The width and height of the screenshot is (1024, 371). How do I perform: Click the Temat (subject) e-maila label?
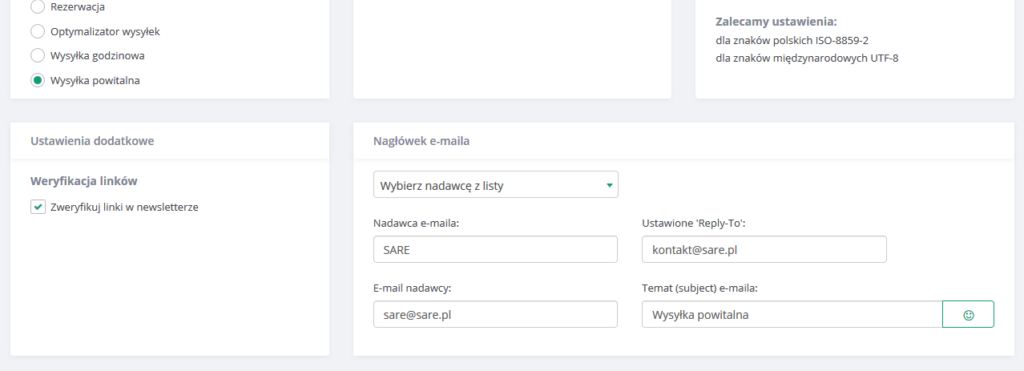pos(704,287)
